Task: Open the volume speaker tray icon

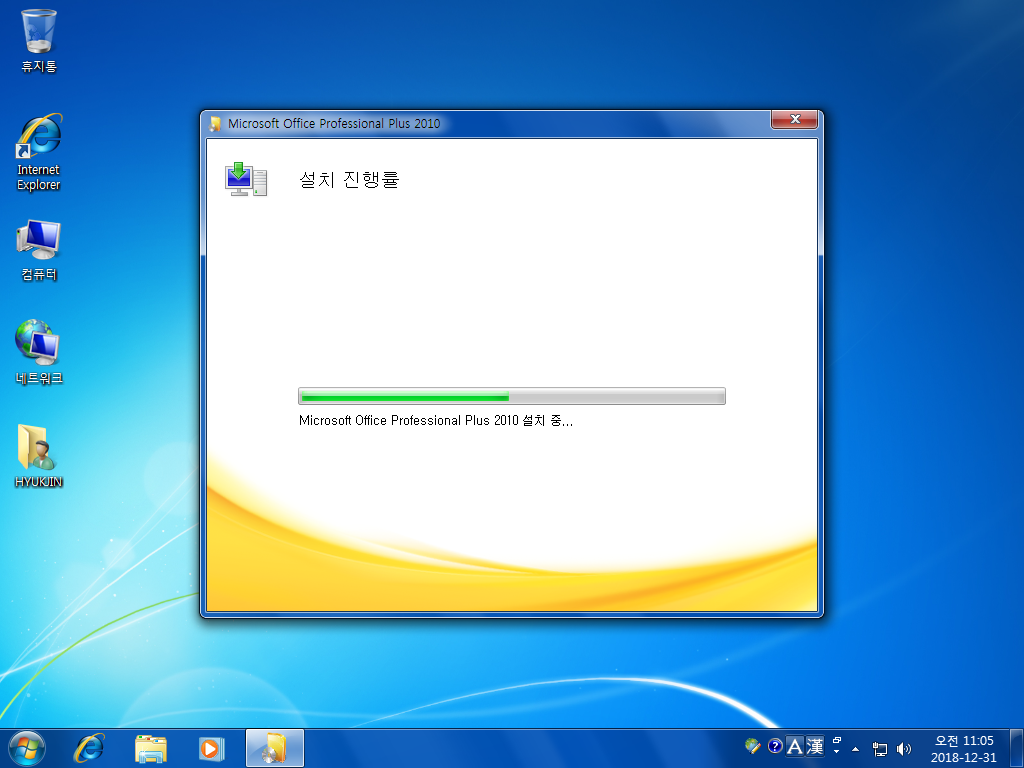Action: (x=904, y=749)
